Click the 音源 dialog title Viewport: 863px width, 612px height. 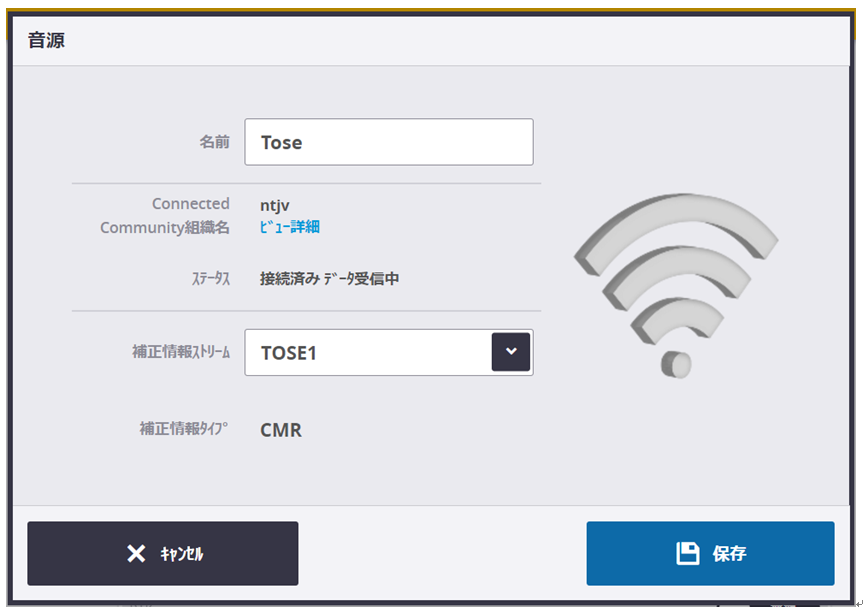point(46,42)
